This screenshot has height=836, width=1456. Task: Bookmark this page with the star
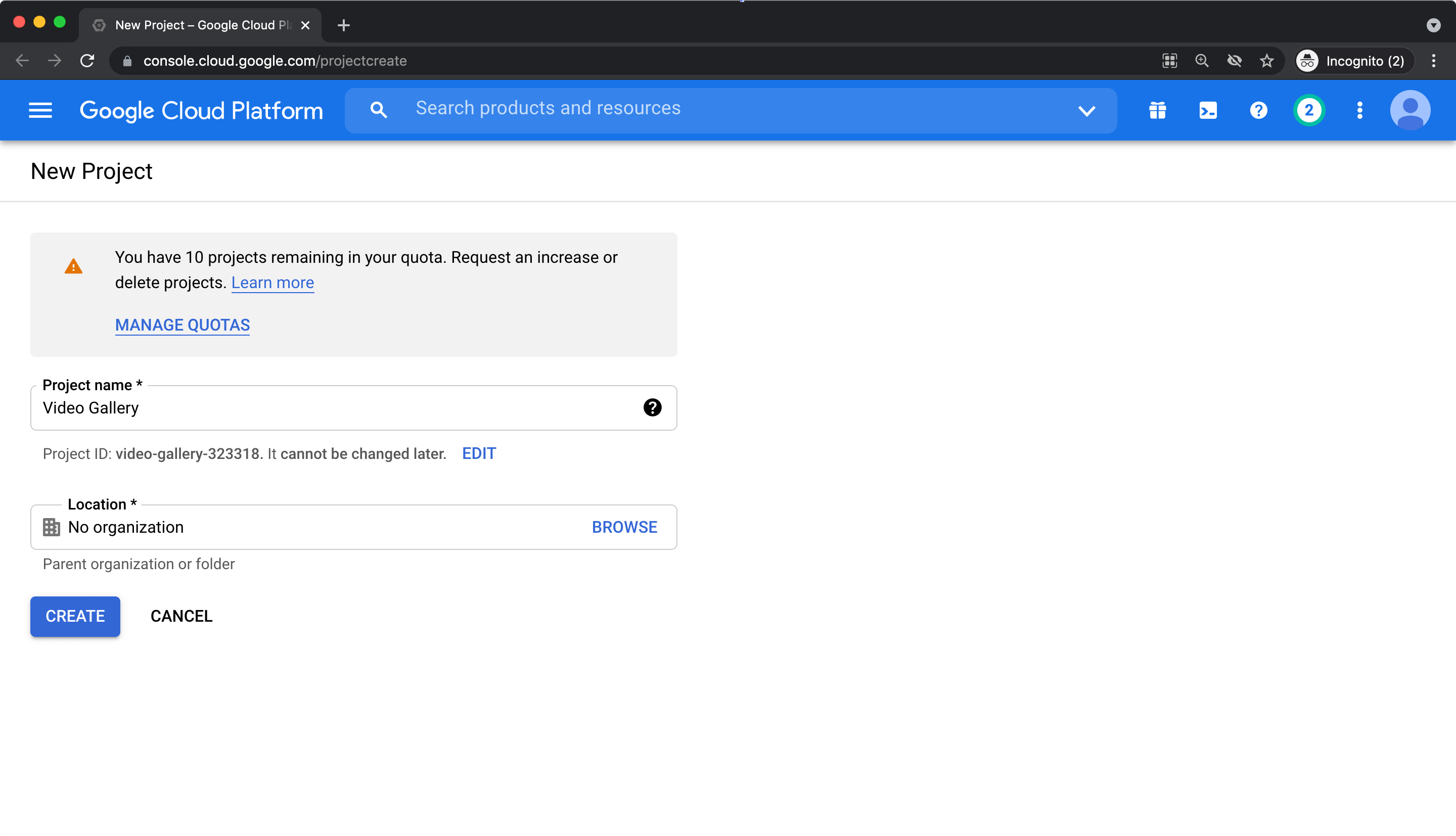click(1266, 61)
